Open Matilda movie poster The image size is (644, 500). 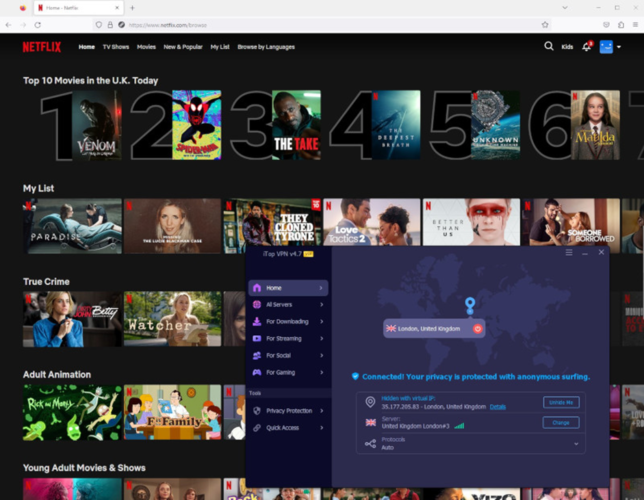(595, 125)
